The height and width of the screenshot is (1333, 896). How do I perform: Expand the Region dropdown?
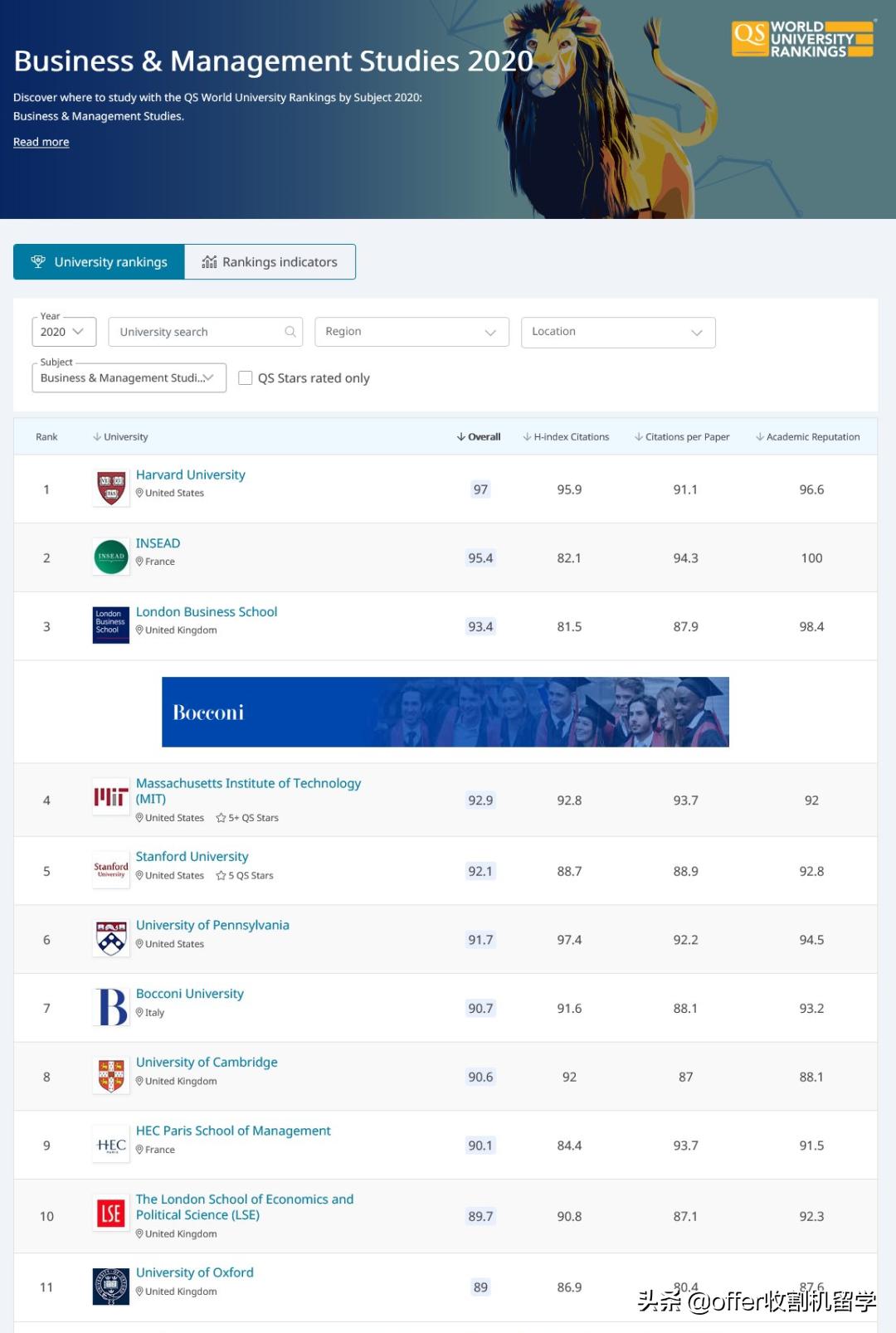(411, 332)
